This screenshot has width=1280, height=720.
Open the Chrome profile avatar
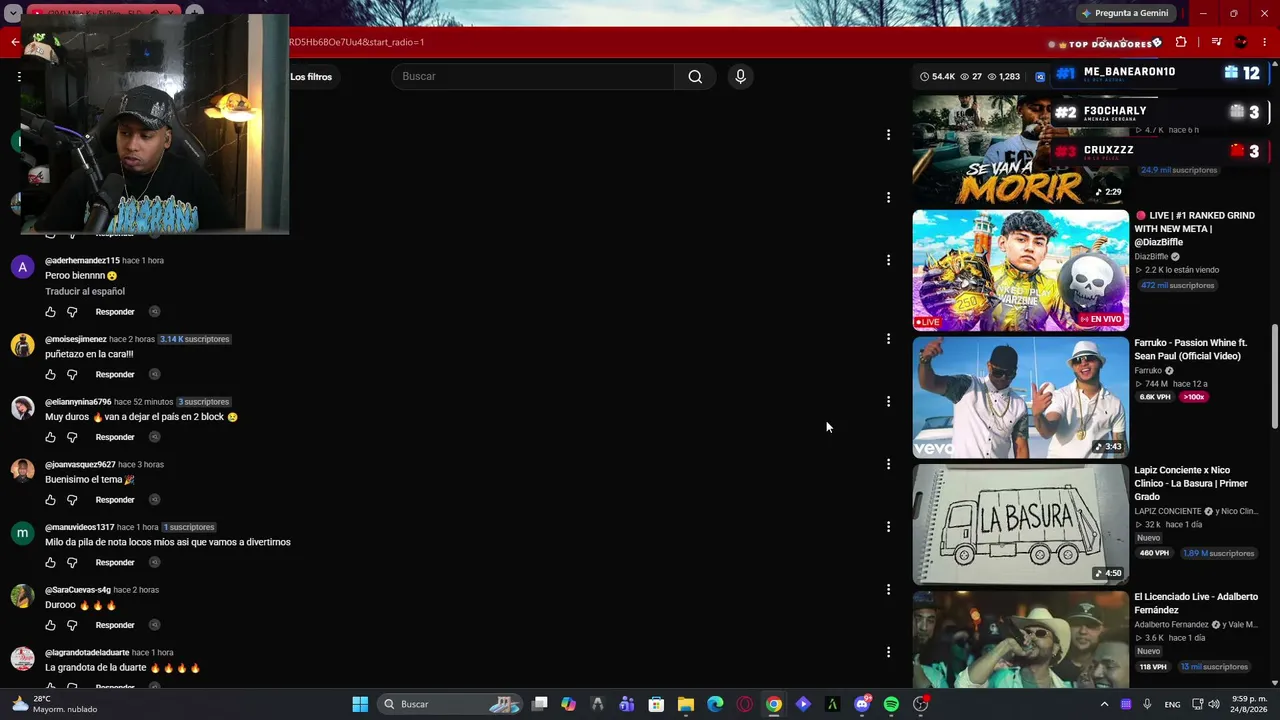(x=1241, y=42)
